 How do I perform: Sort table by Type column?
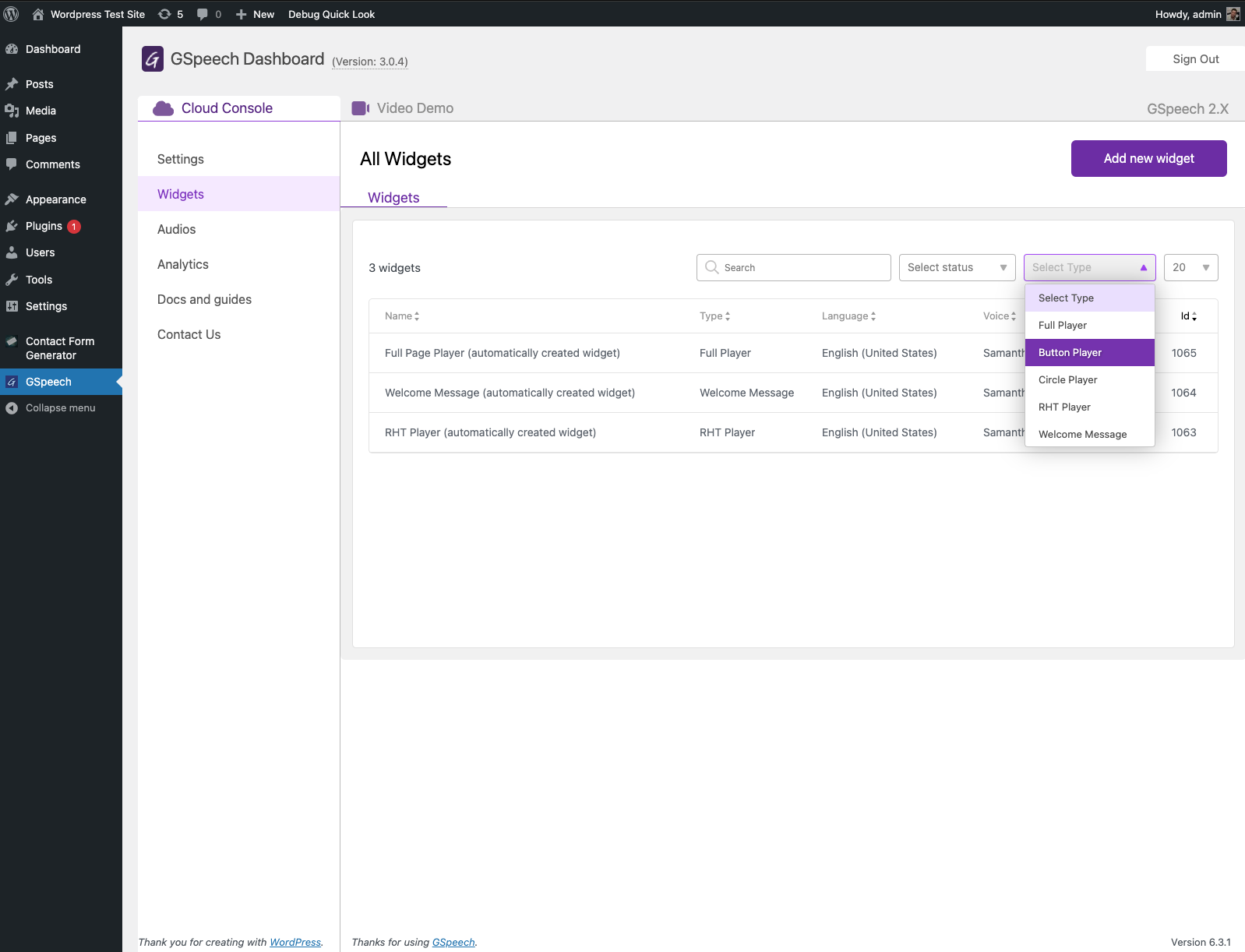[714, 316]
